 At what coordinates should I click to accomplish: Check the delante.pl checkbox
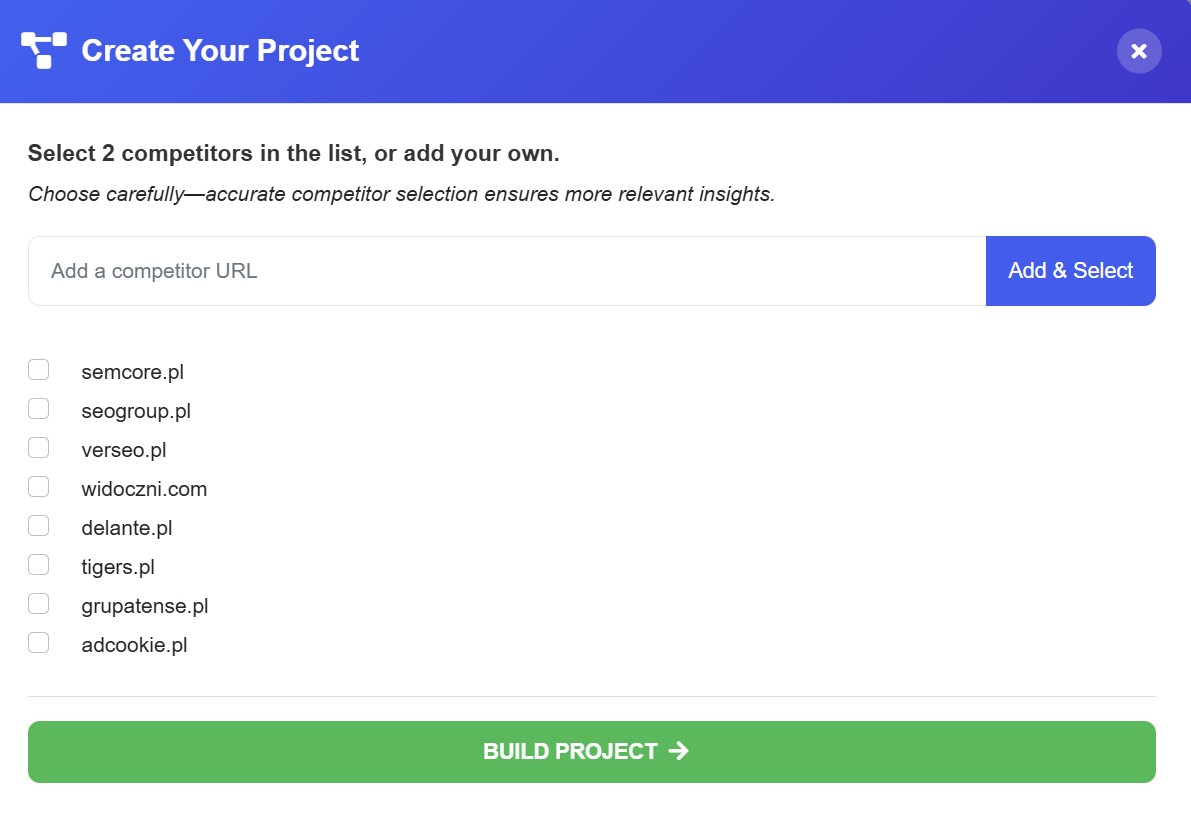coord(39,526)
